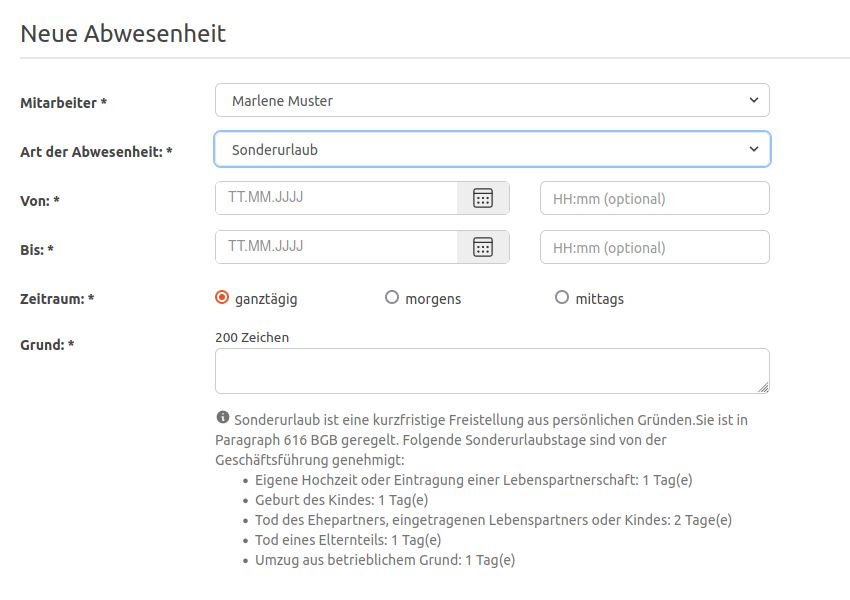Click the resize grip of Grund textarea
This screenshot has width=850, height=600.
pyautogui.click(x=763, y=387)
